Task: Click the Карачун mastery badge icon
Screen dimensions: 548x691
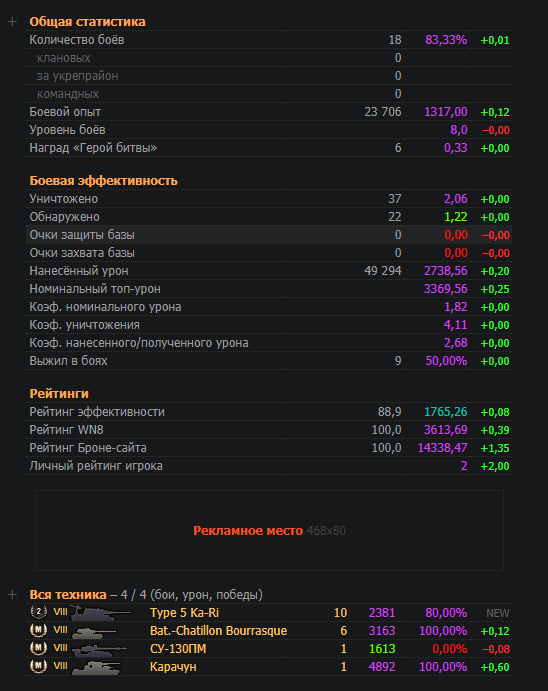Action: [x=38, y=666]
